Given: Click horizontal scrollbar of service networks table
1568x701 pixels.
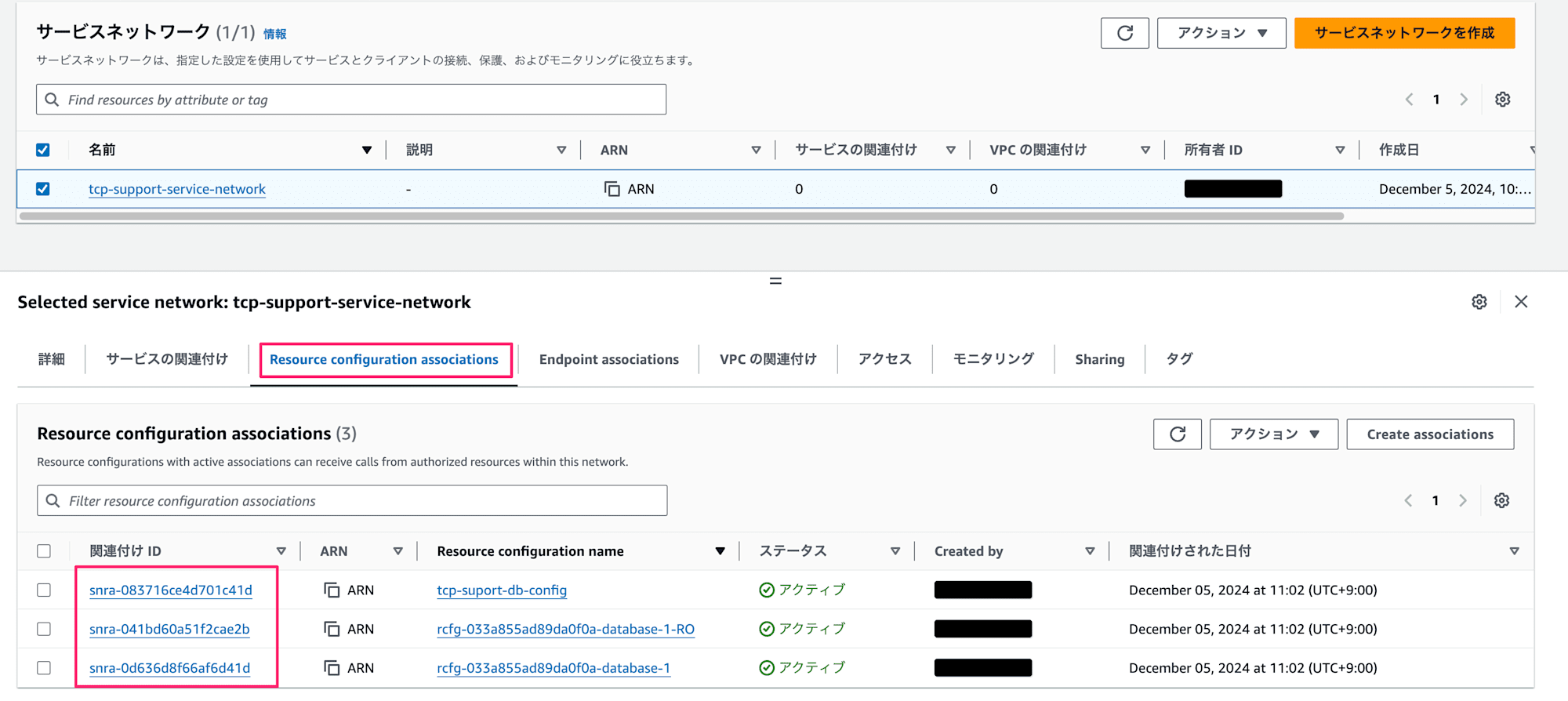Looking at the screenshot, I should (x=681, y=216).
